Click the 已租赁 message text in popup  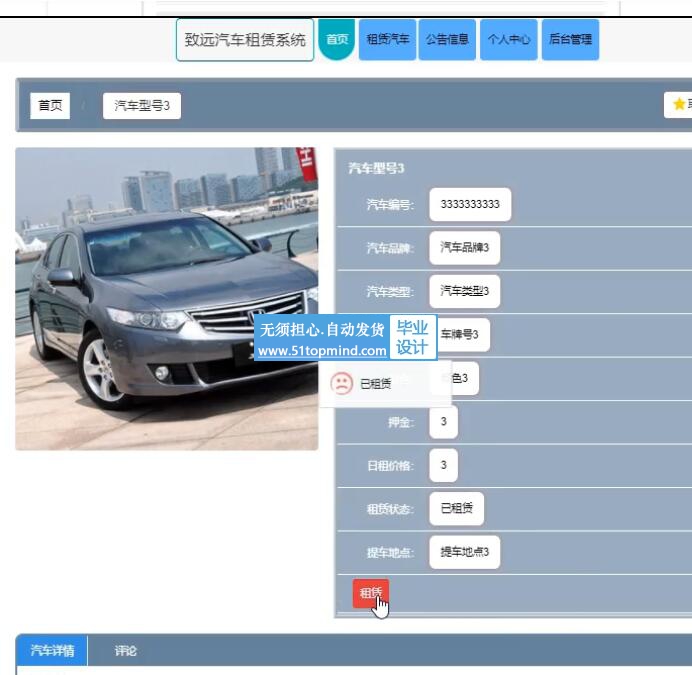coord(376,384)
